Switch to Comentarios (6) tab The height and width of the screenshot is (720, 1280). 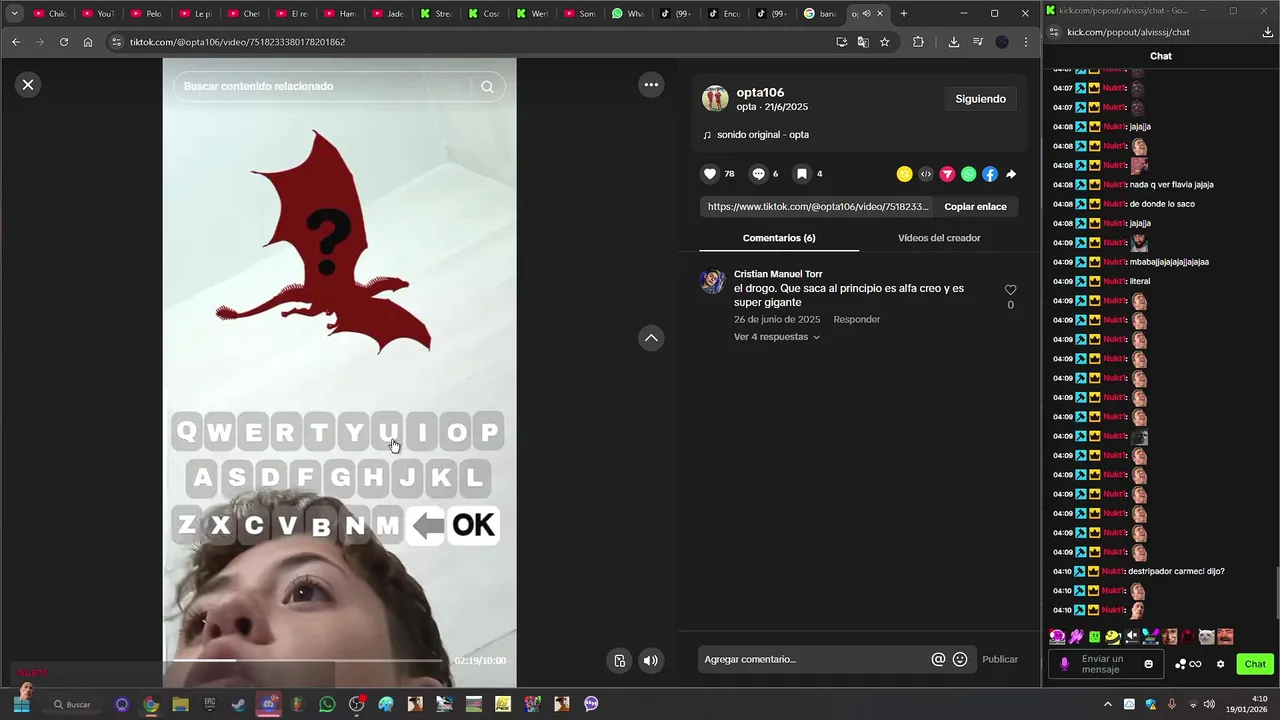[779, 238]
